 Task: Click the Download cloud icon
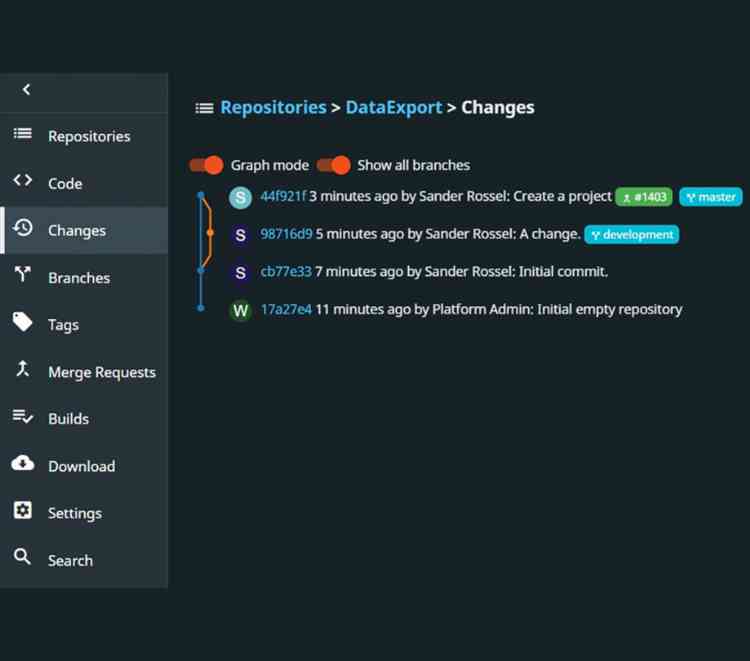(22, 464)
